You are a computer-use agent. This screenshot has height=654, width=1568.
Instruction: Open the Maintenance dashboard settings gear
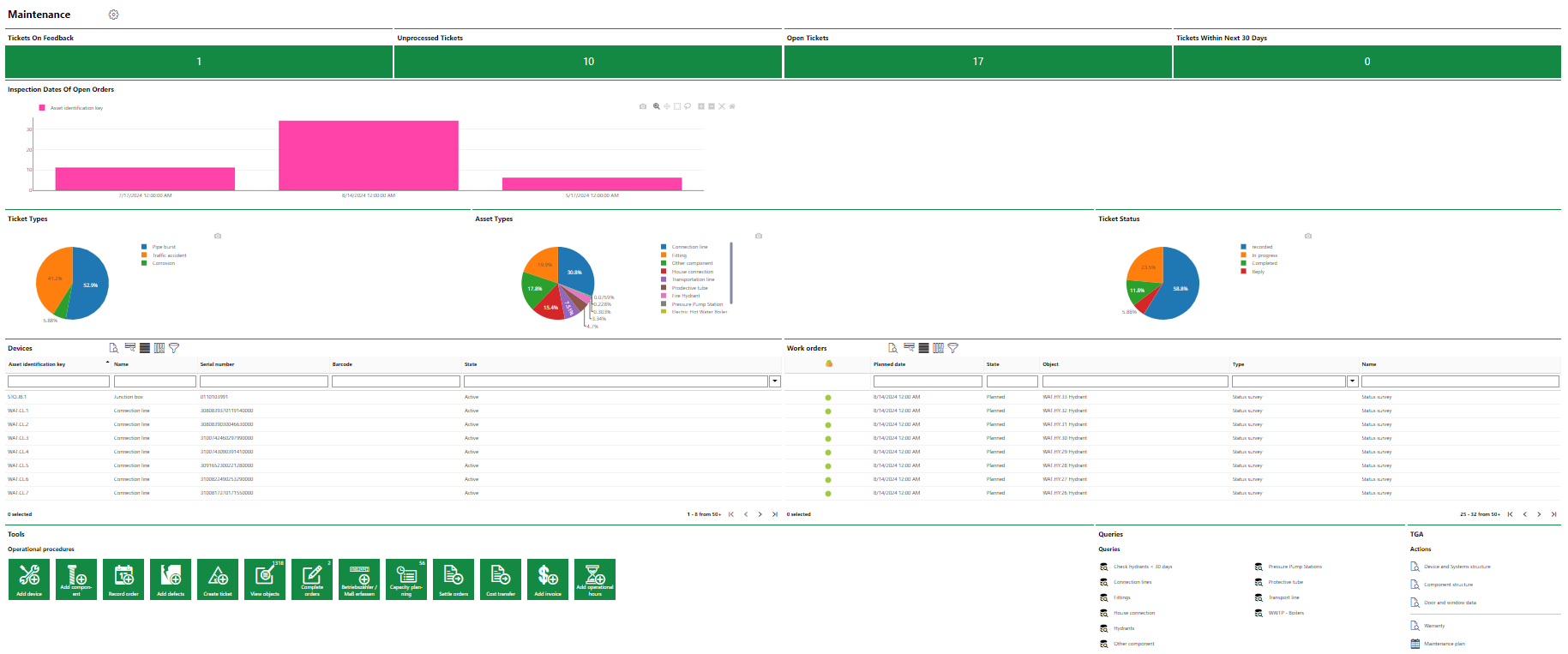(113, 15)
